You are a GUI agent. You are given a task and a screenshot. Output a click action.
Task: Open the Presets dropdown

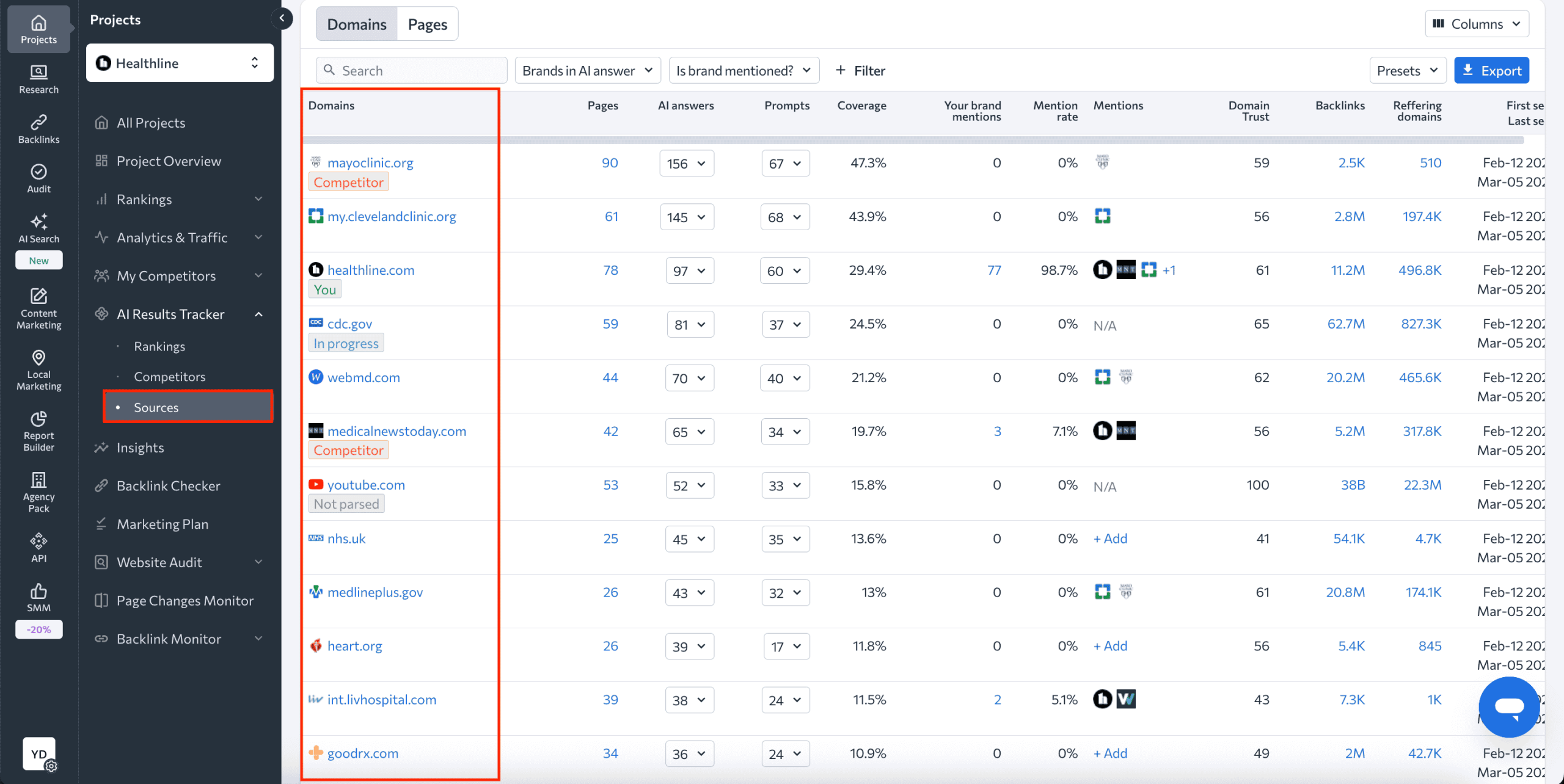(1407, 70)
